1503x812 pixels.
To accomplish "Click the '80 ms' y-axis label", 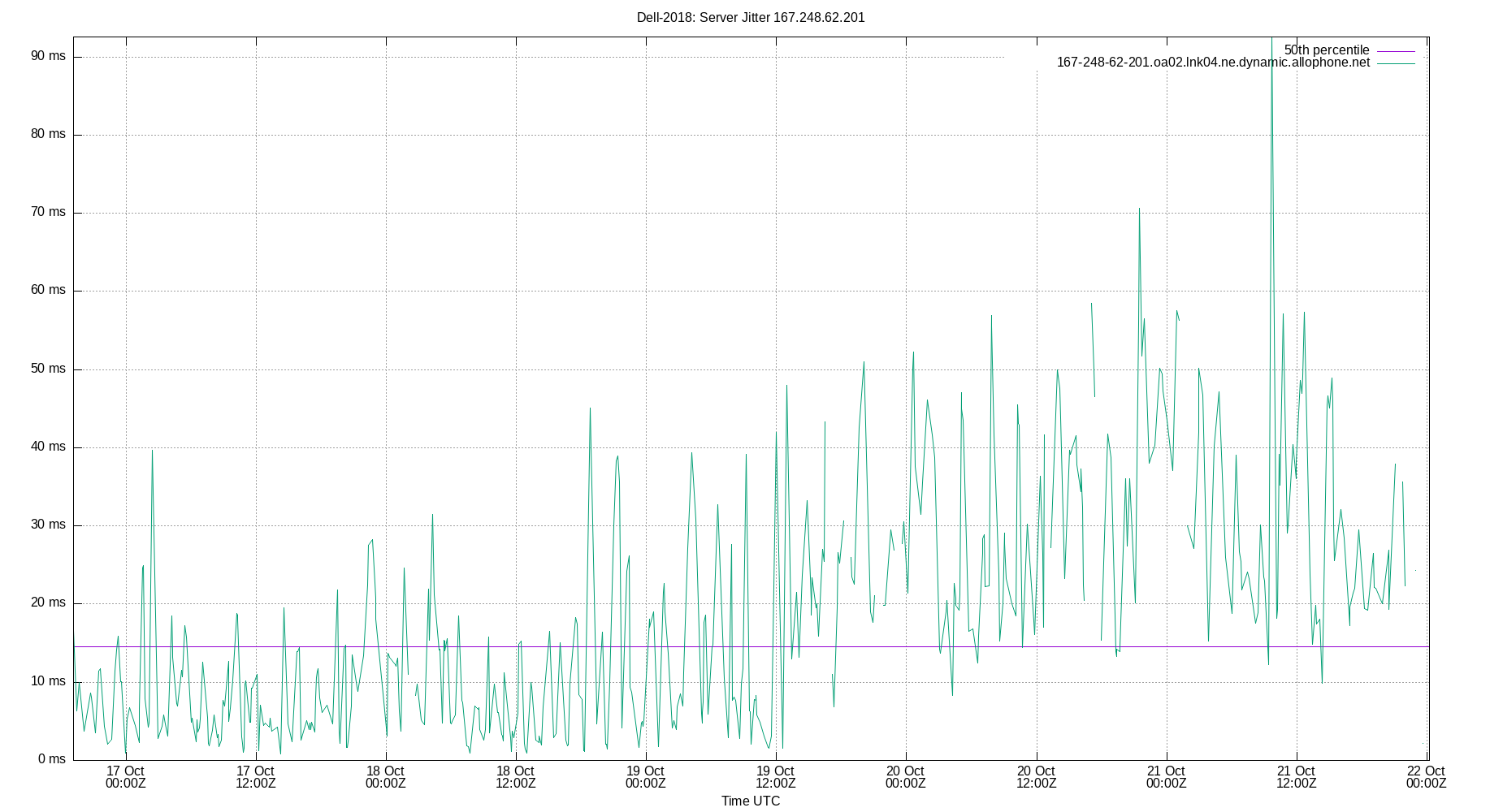I will tap(48, 134).
